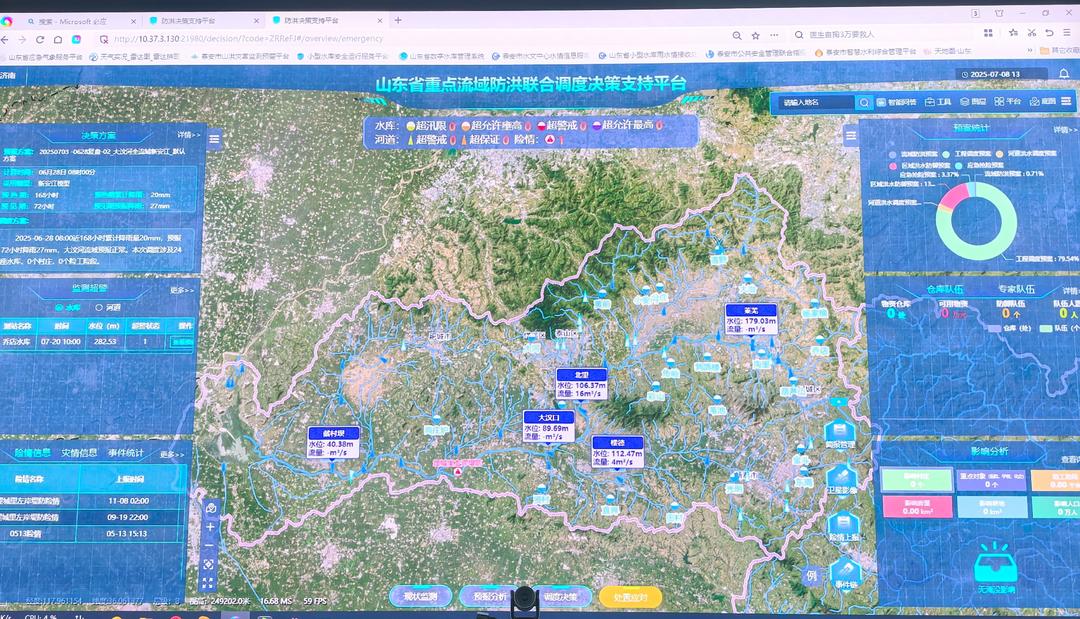Click the 卫星影像 satellite imagery icon
Viewport: 1080px width, 619px height.
point(842,478)
